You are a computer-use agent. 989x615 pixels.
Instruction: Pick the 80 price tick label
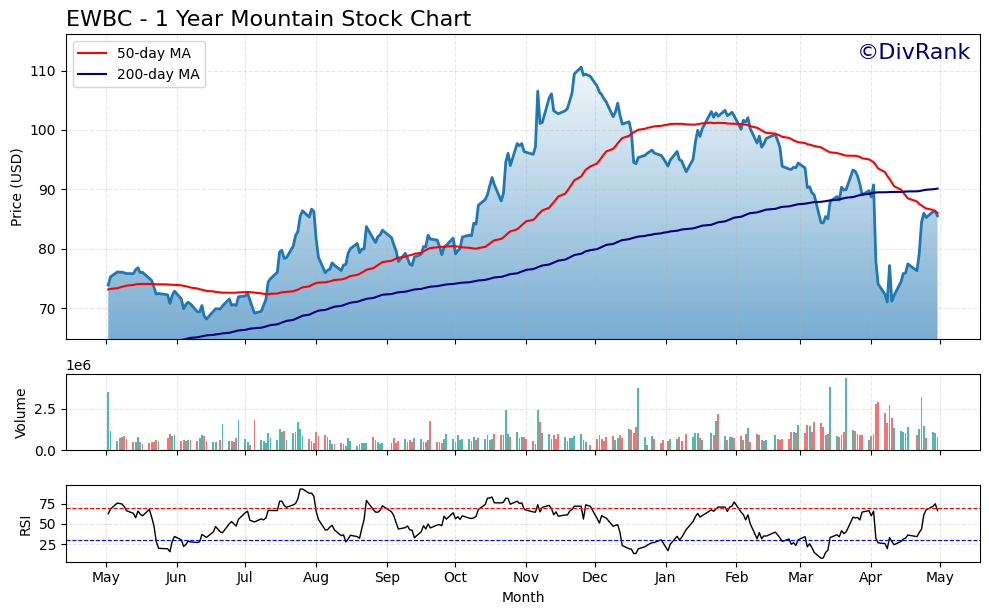[x=47, y=249]
